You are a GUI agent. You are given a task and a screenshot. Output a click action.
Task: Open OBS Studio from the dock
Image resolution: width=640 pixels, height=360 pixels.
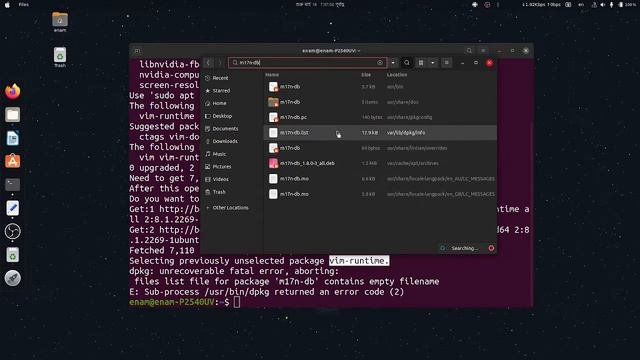coord(13,231)
